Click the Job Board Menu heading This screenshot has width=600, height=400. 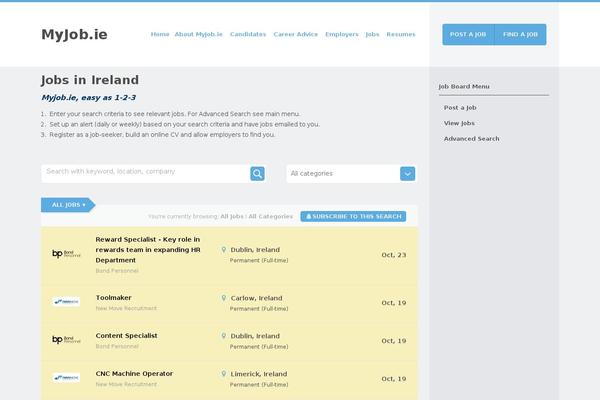464,87
